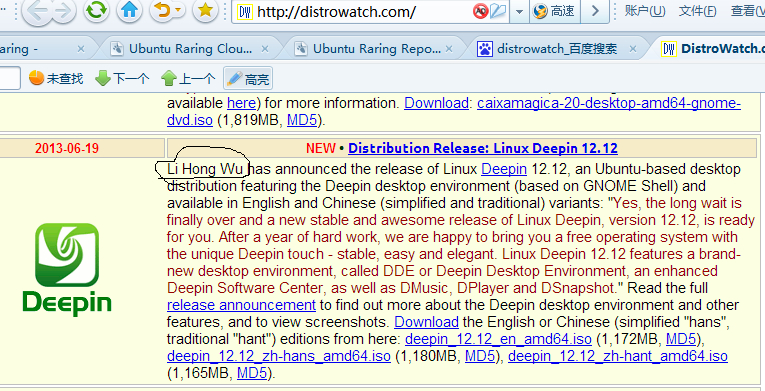Open the 账户(U) menu
The width and height of the screenshot is (765, 391).
(645, 11)
